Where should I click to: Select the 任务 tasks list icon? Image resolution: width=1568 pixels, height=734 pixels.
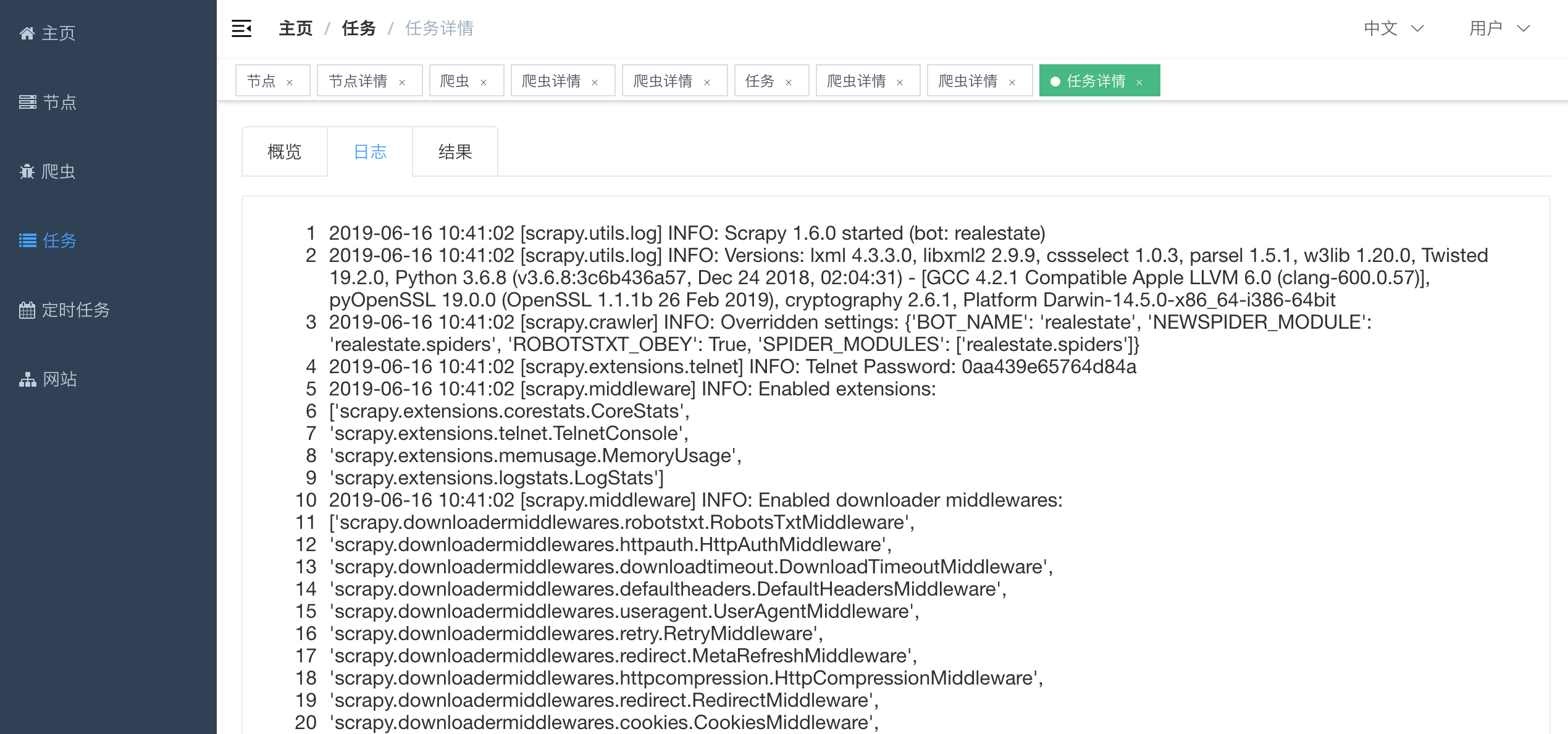pyautogui.click(x=27, y=241)
